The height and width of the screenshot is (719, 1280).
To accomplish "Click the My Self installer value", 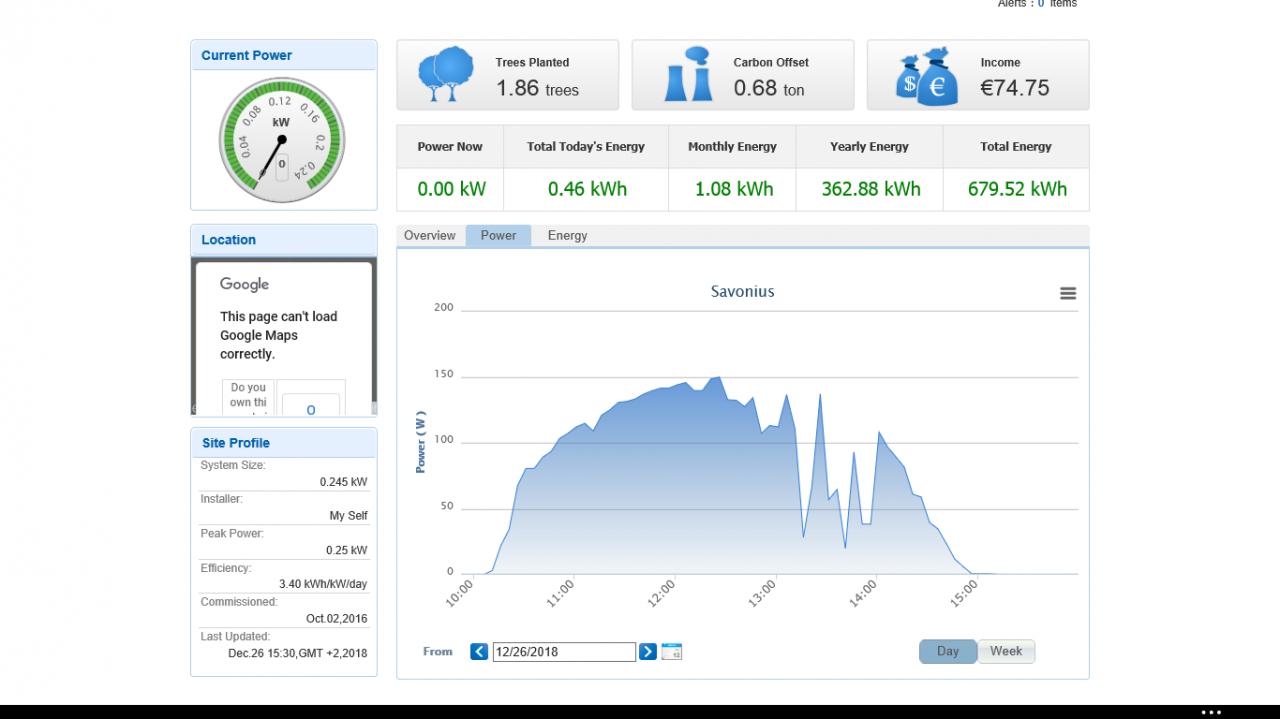I will 348,516.
